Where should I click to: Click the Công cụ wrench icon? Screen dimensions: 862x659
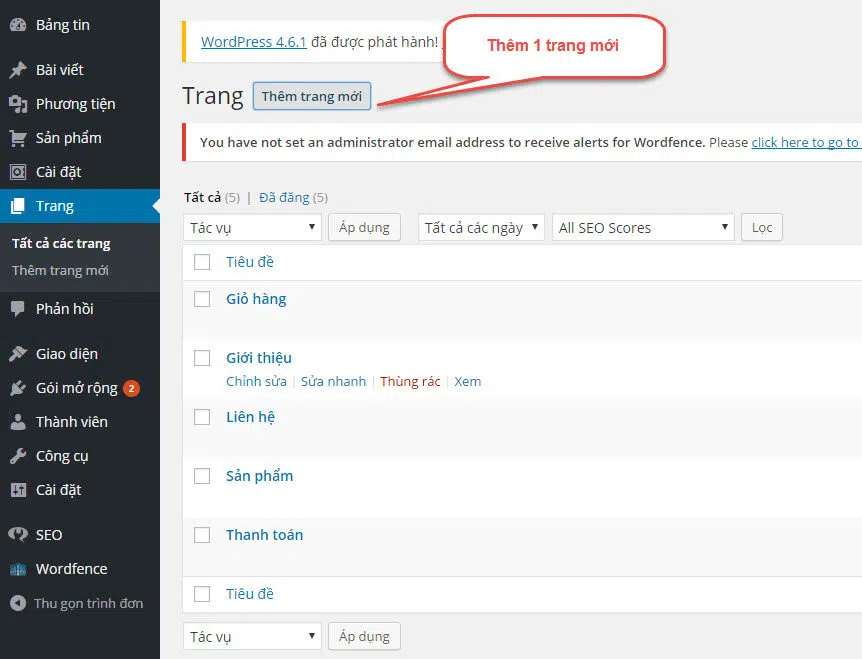[18, 456]
